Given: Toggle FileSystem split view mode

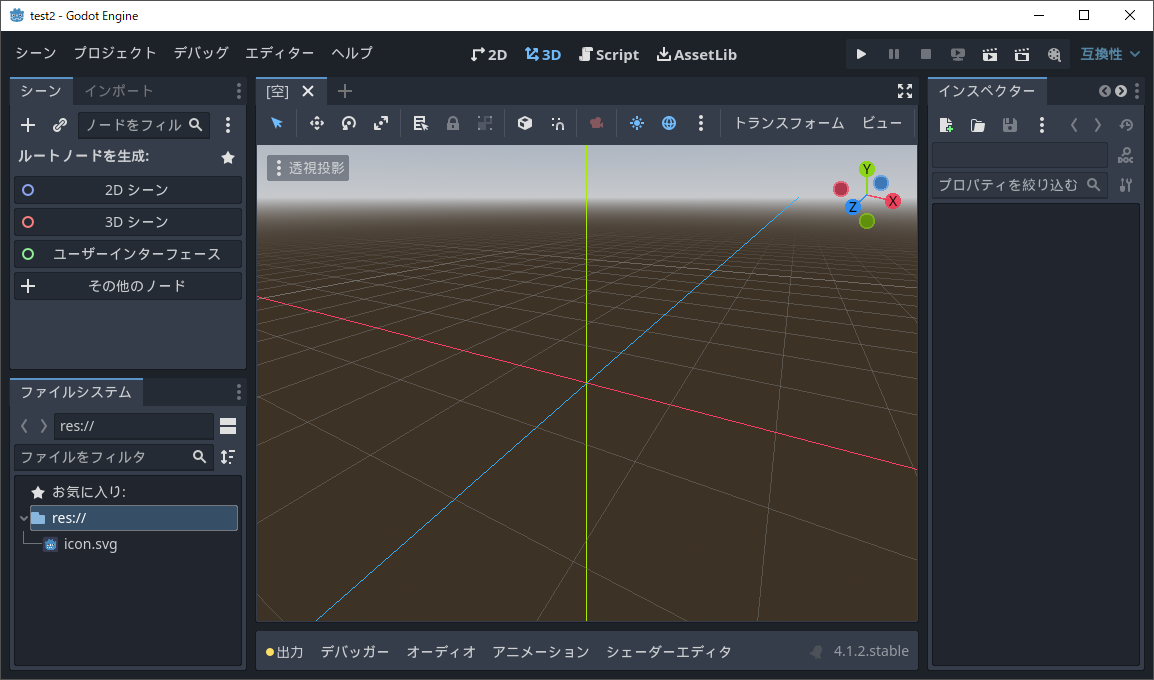Looking at the screenshot, I should pyautogui.click(x=228, y=426).
